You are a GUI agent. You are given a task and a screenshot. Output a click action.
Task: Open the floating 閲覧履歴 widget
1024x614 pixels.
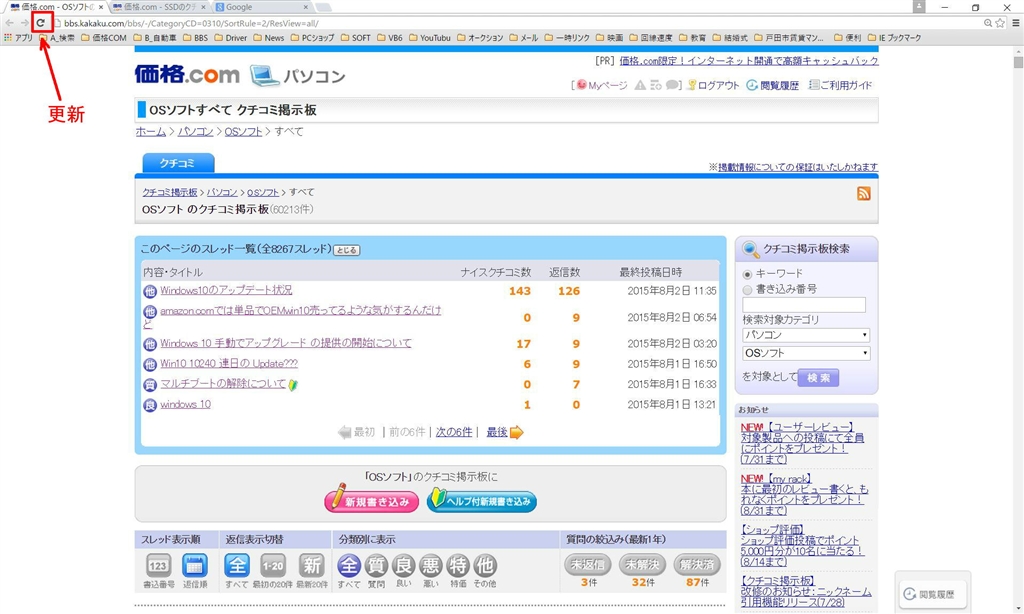(x=933, y=594)
